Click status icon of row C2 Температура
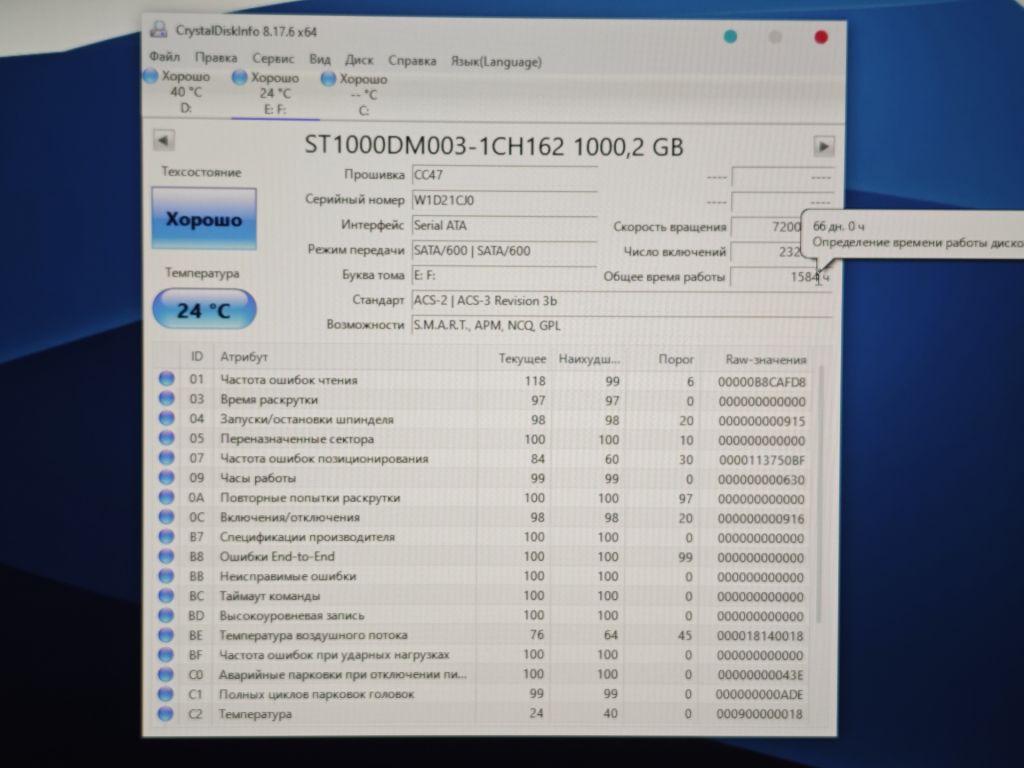The width and height of the screenshot is (1024, 768). click(166, 713)
